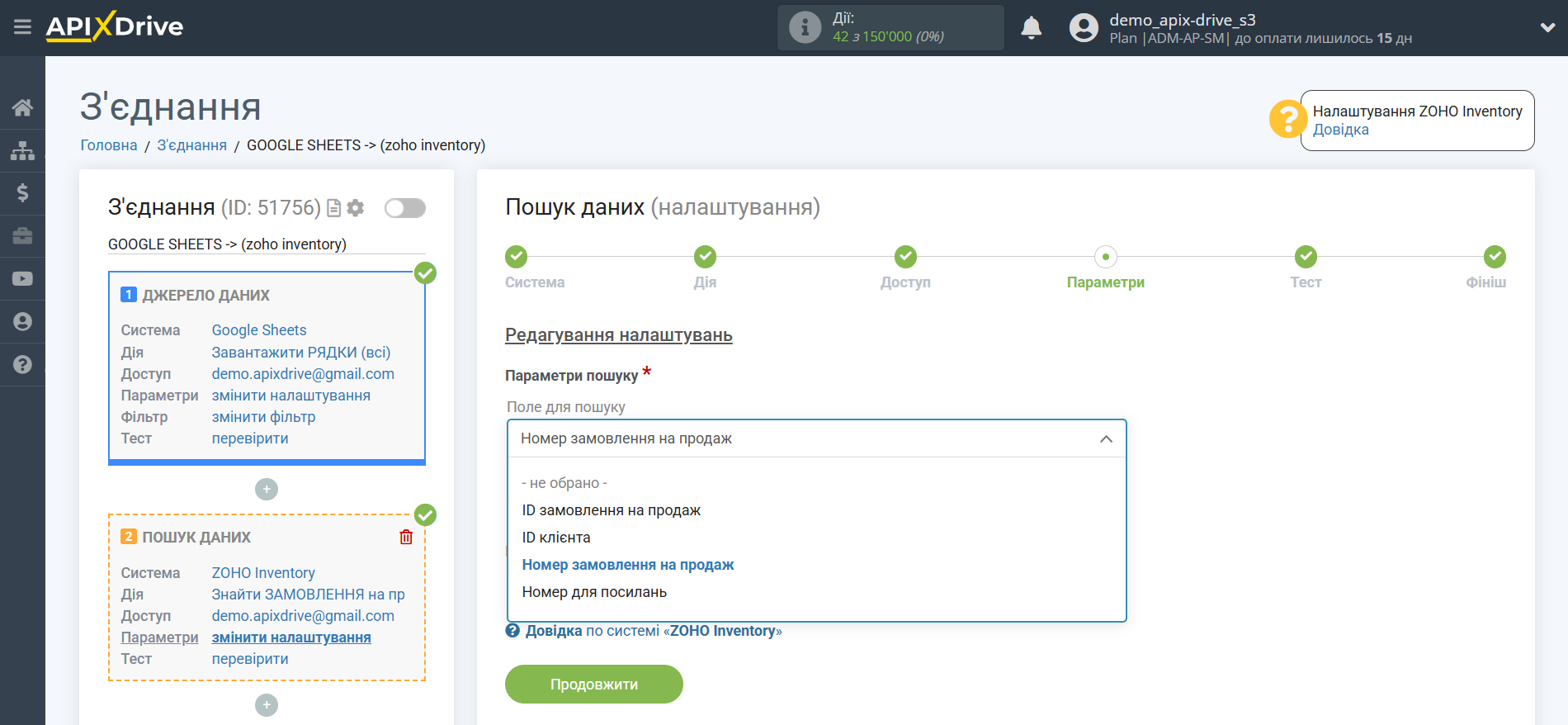Open billing dollar icon in sidebar
Viewport: 1568px width, 725px height.
pyautogui.click(x=22, y=193)
